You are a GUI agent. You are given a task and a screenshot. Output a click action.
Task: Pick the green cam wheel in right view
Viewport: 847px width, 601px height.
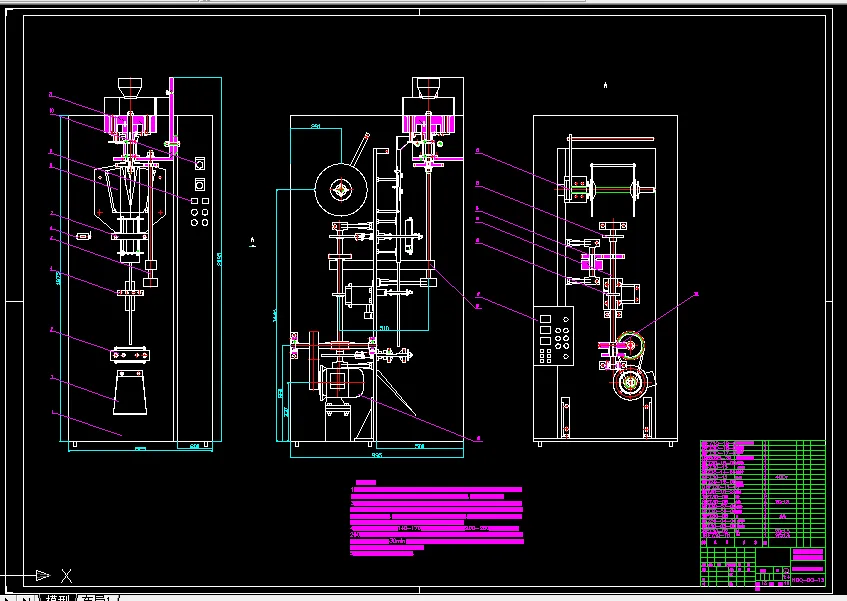tap(631, 345)
